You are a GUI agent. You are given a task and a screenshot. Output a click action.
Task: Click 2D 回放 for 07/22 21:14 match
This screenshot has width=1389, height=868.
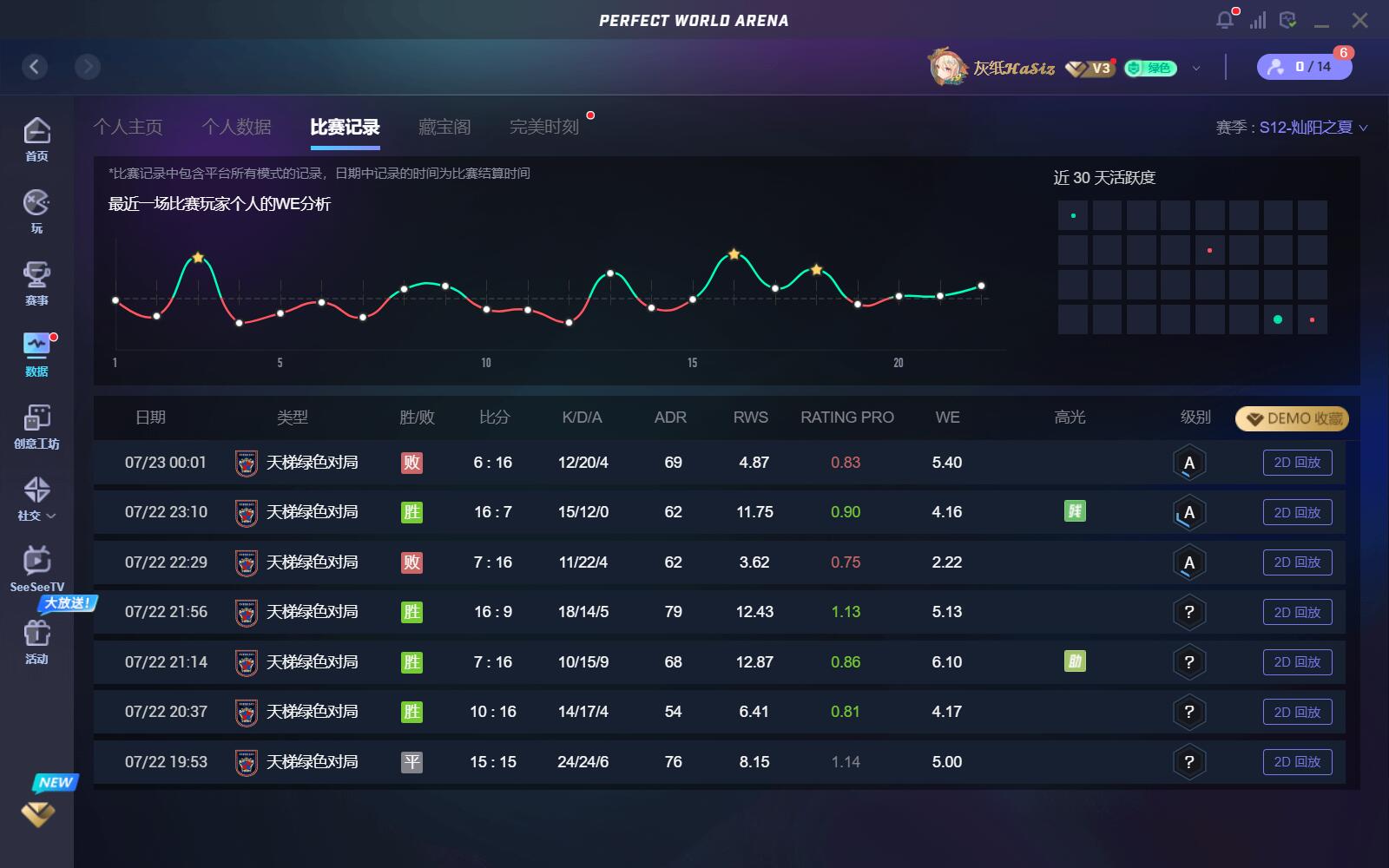point(1297,662)
